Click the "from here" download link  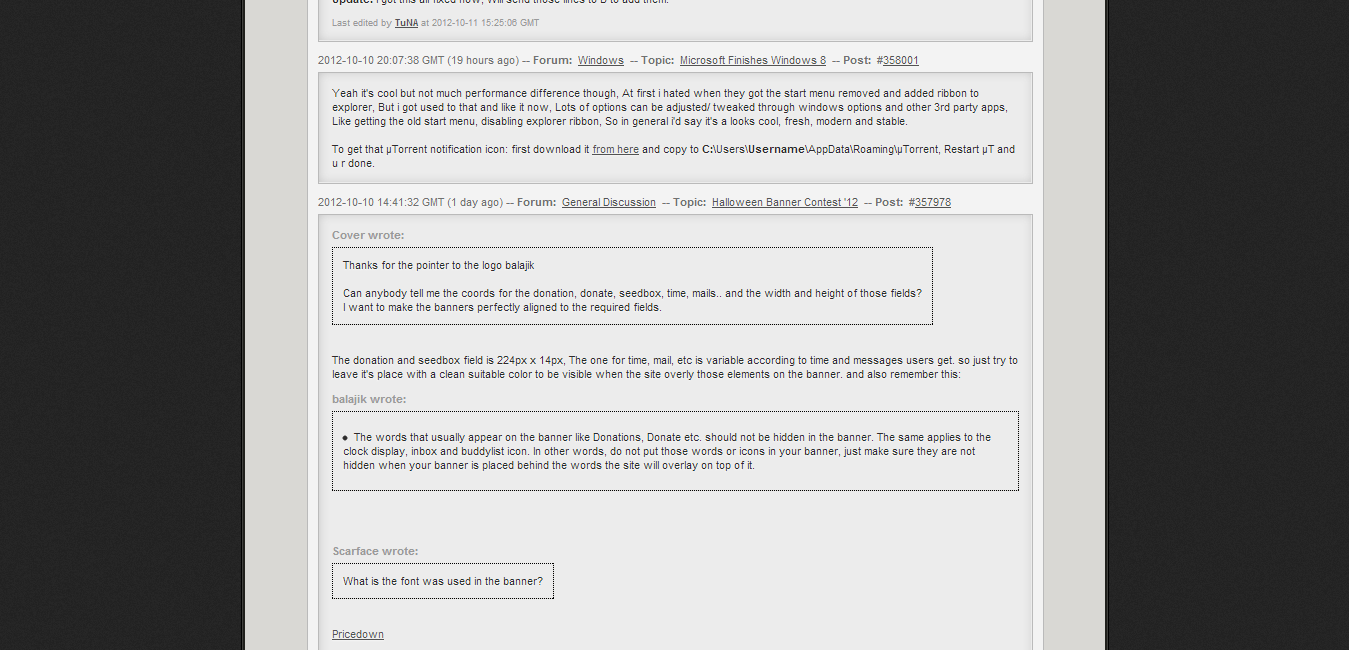[615, 149]
